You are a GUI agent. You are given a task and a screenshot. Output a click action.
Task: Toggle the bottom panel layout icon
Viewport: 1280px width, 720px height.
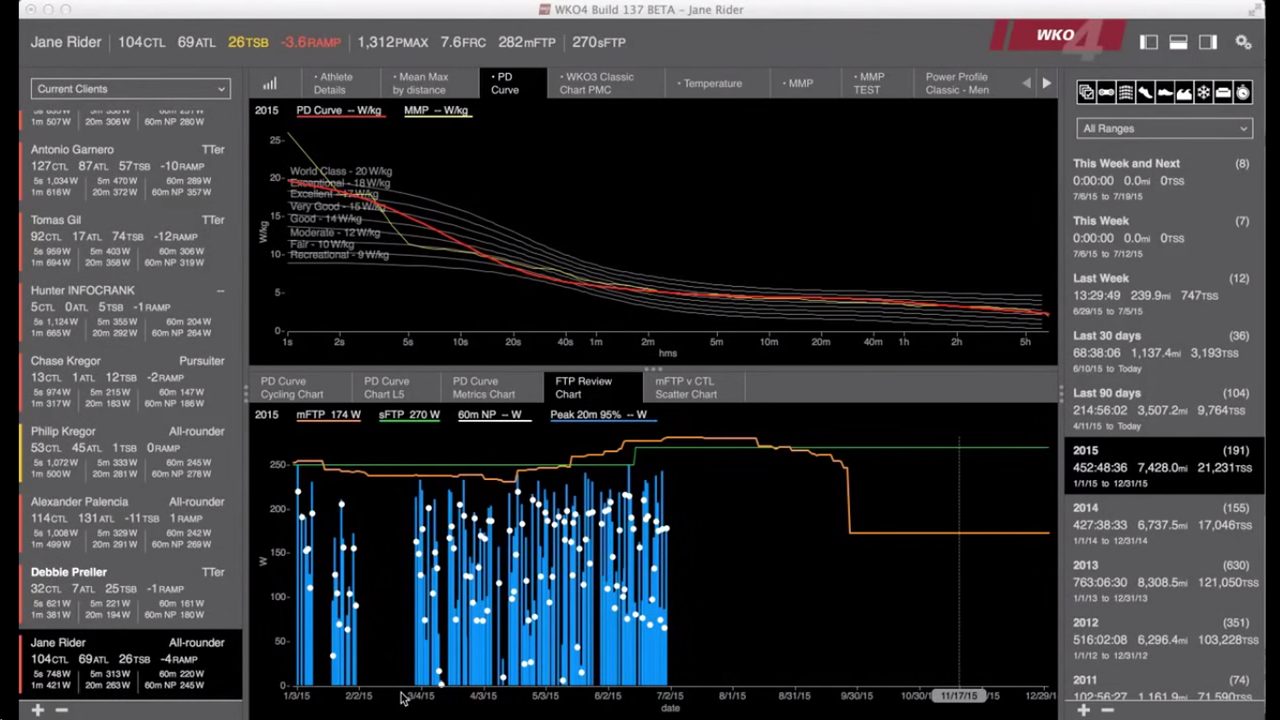1178,42
